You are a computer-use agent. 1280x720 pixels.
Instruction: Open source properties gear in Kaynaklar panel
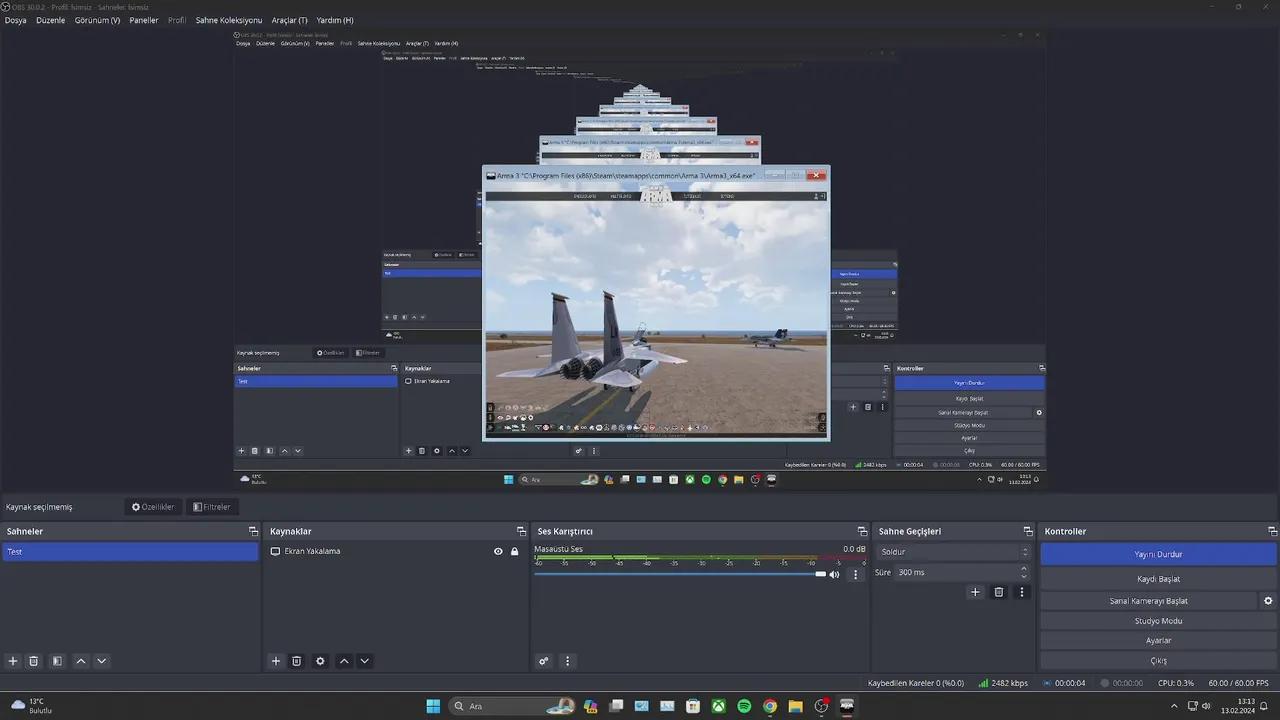point(320,661)
